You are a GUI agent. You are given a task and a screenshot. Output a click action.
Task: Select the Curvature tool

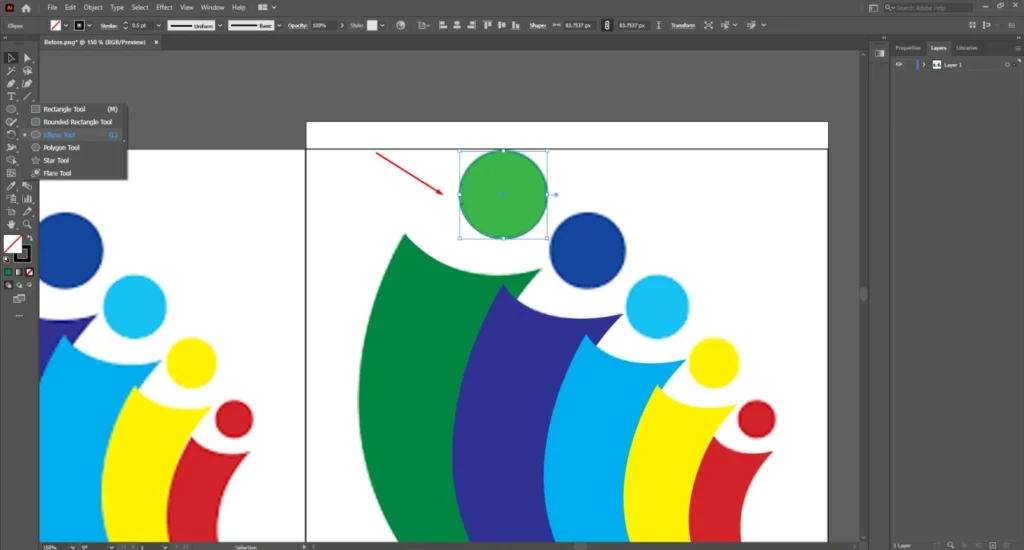click(27, 84)
